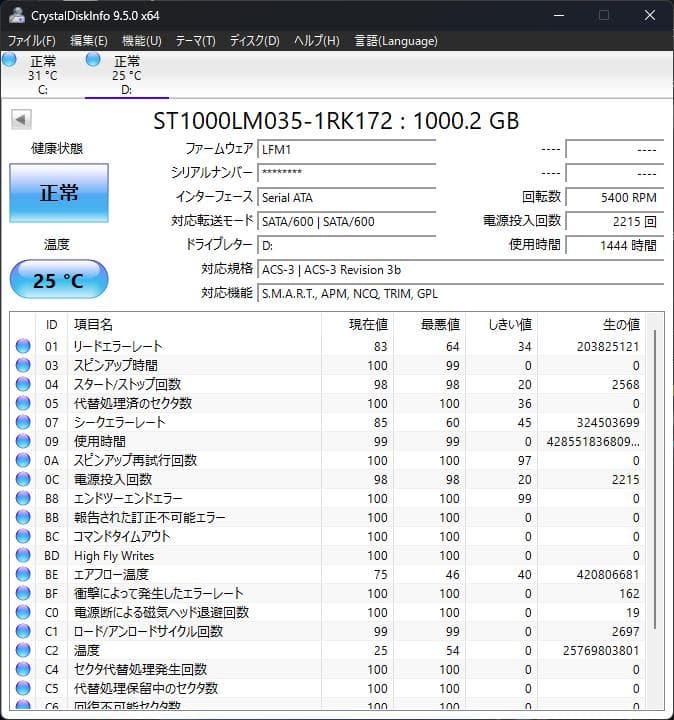Screen dimensions: 674x720
Task: Click the 対応機能 S.M.A.R.T. features field
Action: point(461,293)
